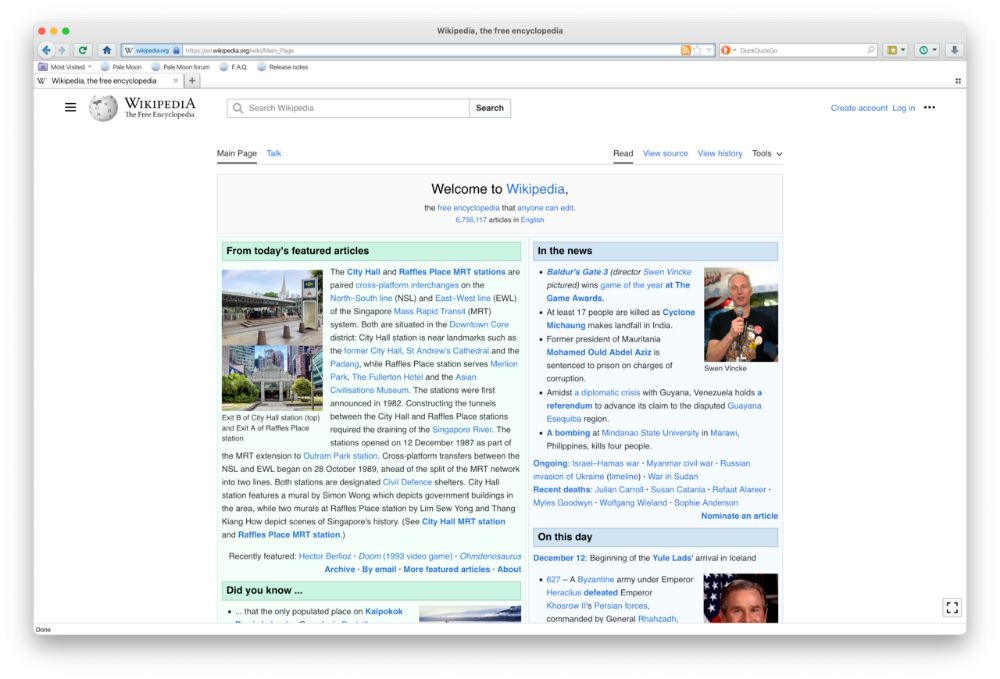Open the three-dot personal tools menu

pyautogui.click(x=930, y=108)
